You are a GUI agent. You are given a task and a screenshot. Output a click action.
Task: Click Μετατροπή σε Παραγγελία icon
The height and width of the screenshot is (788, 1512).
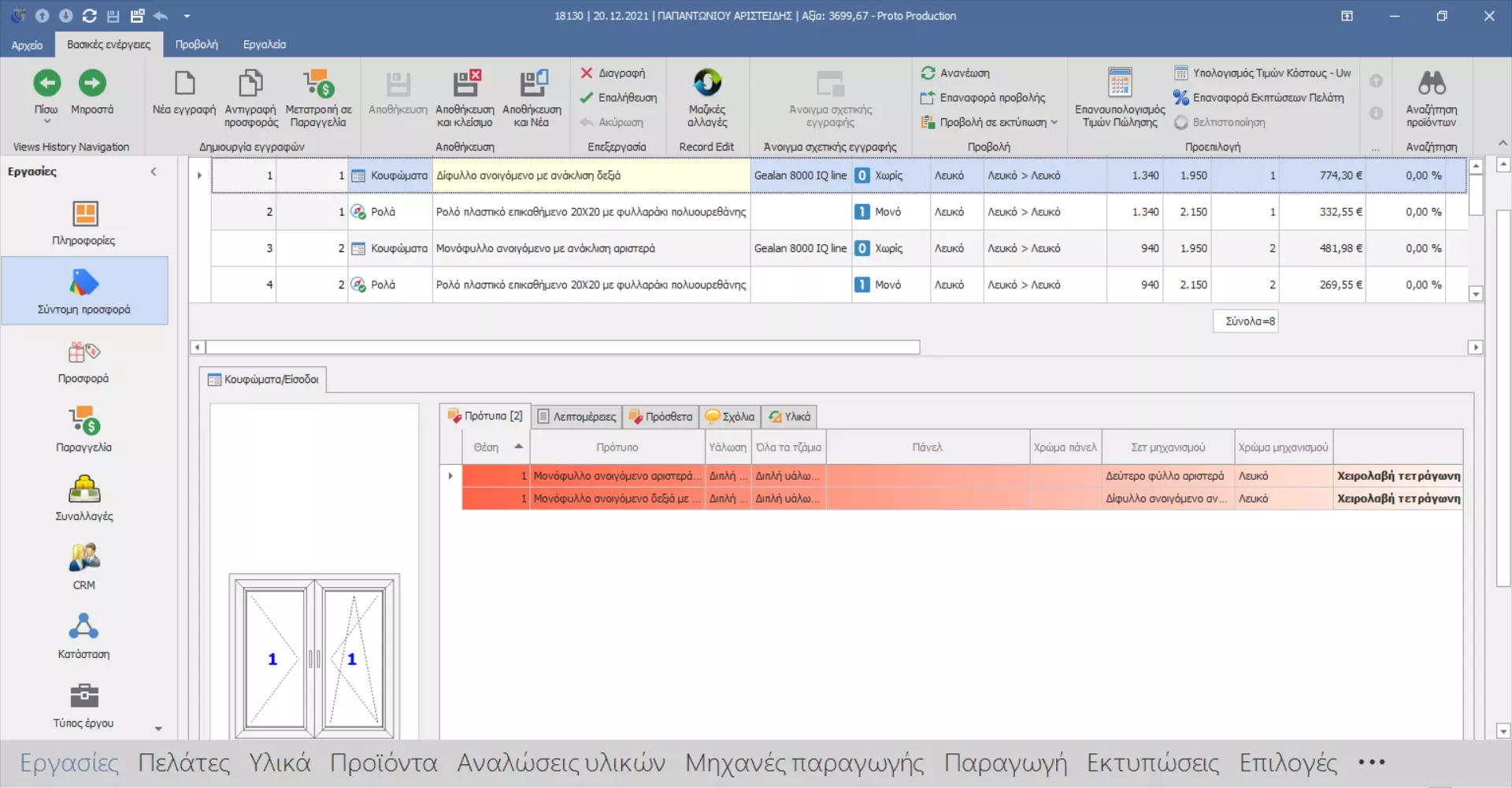318,84
